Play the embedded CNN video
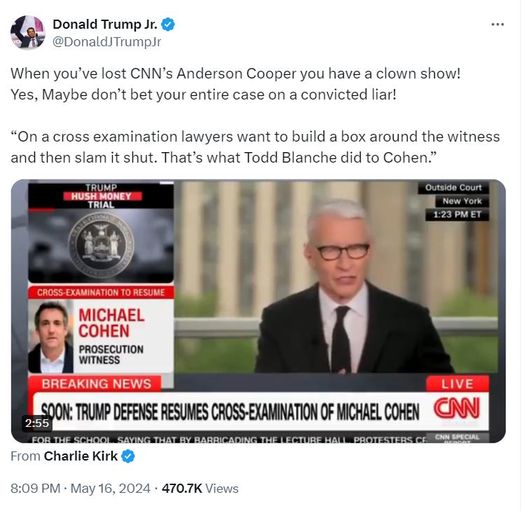The width and height of the screenshot is (526, 511). pyautogui.click(x=258, y=311)
